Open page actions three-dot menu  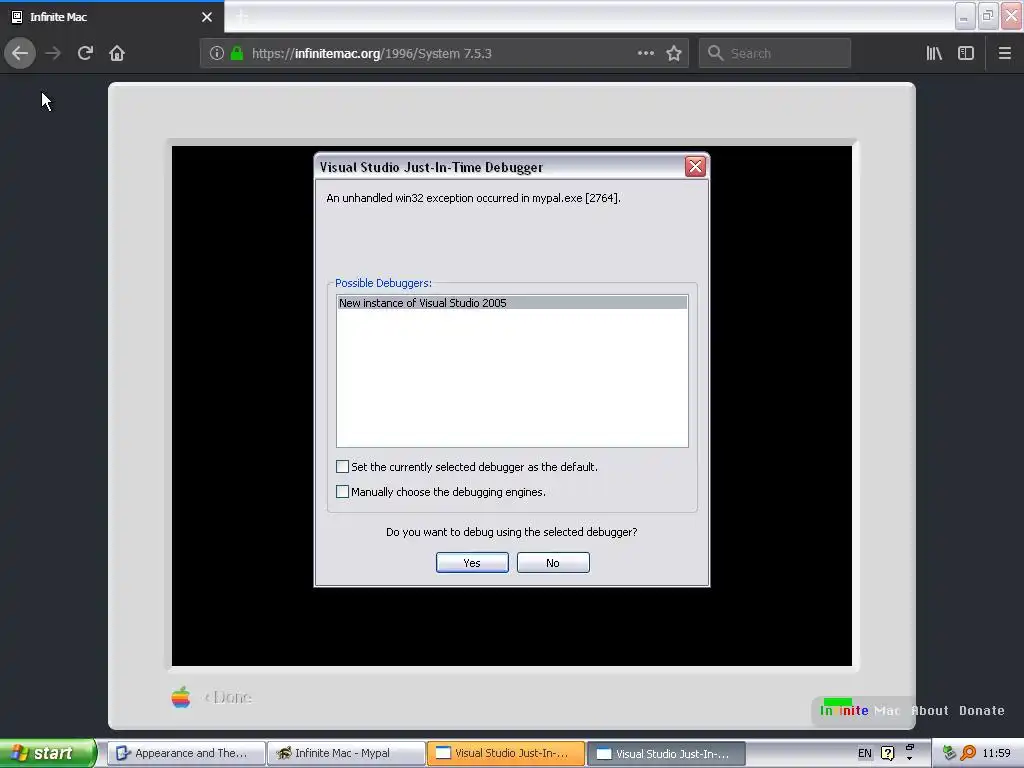pos(646,54)
